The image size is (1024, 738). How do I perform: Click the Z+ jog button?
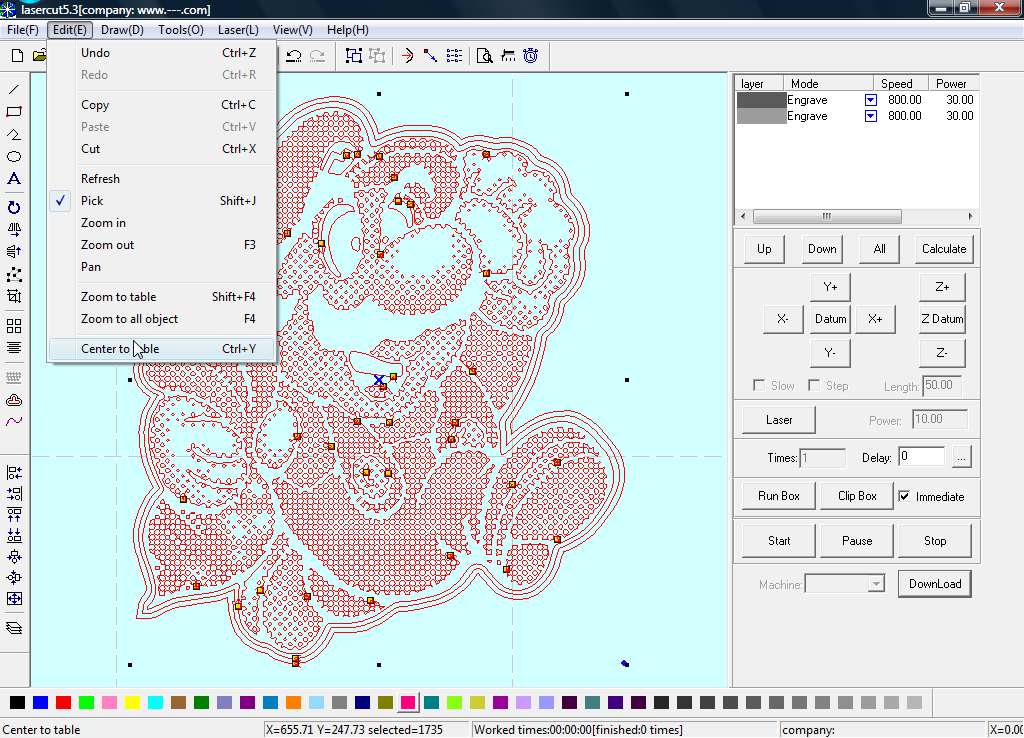[x=942, y=287]
